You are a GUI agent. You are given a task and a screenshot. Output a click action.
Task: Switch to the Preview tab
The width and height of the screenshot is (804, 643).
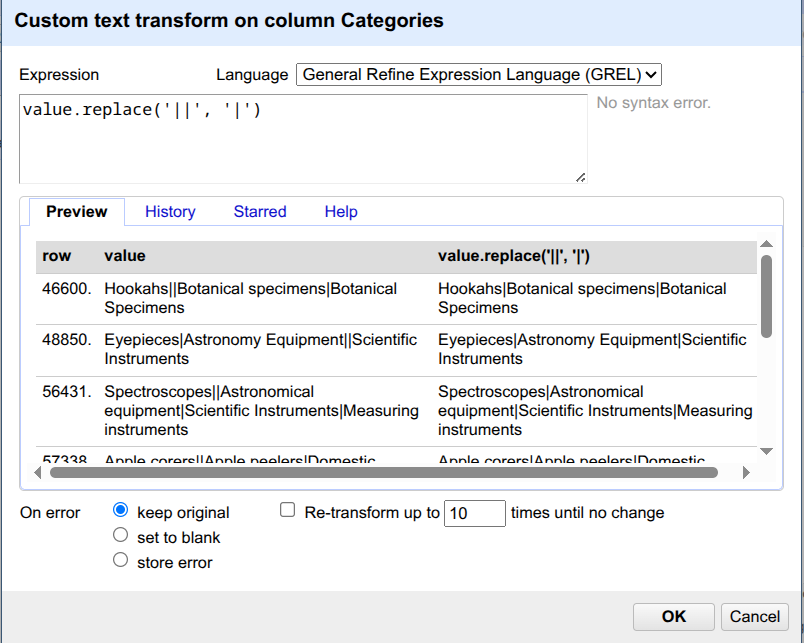76,211
